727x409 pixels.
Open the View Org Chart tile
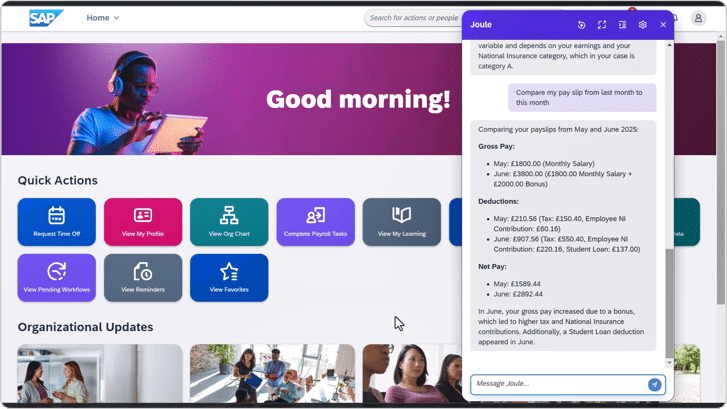click(229, 222)
